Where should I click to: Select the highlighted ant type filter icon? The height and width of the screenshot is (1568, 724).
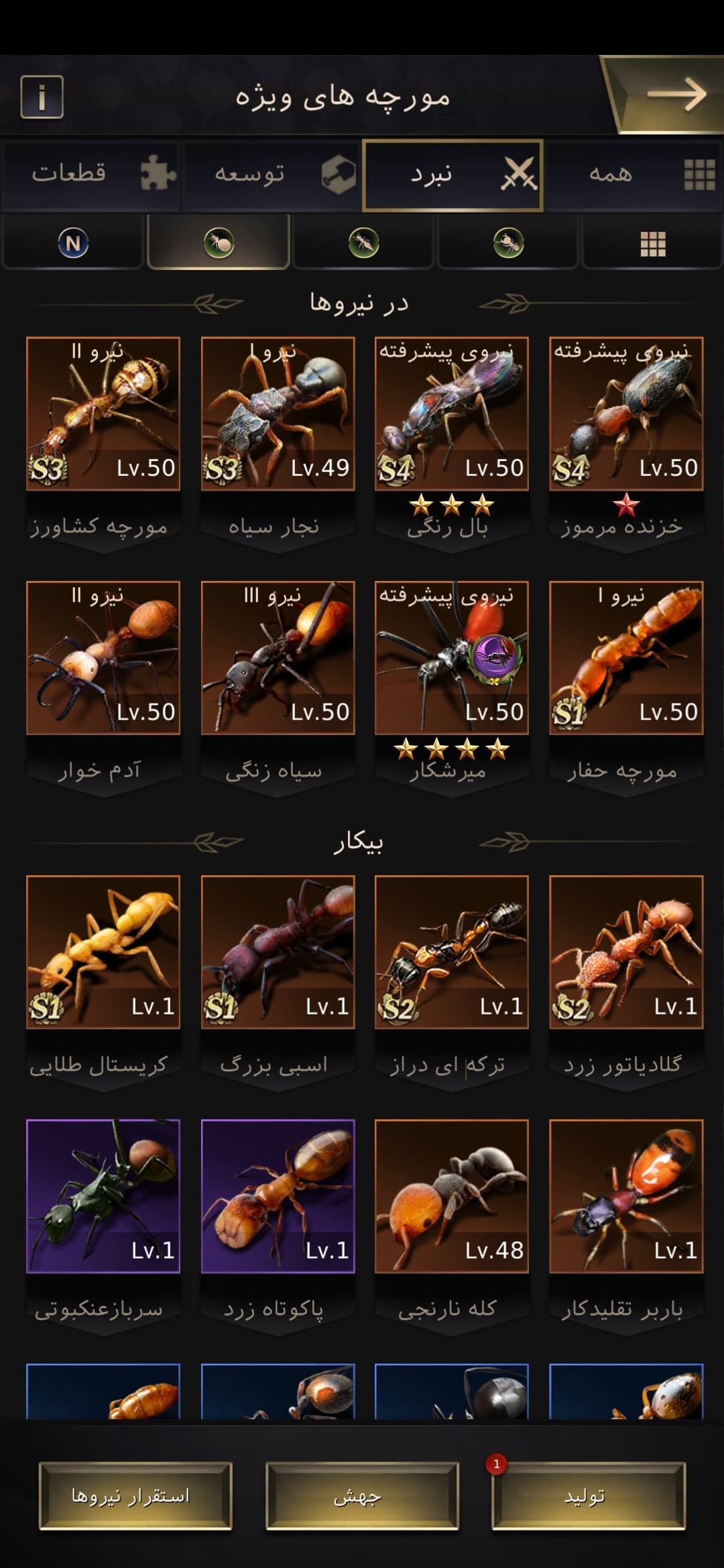(219, 243)
